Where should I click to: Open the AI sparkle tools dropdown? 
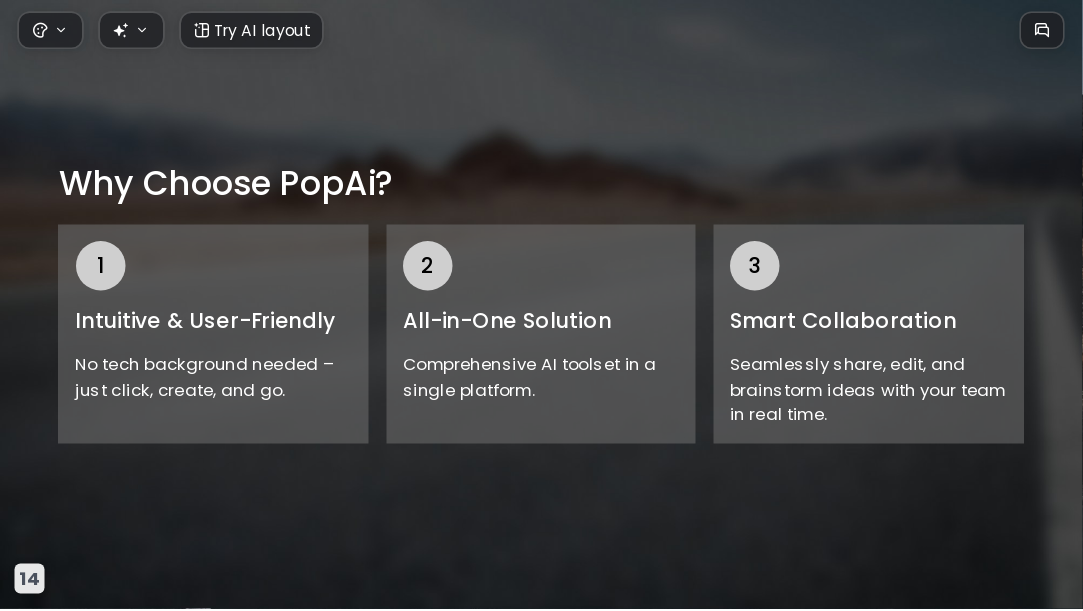(131, 30)
